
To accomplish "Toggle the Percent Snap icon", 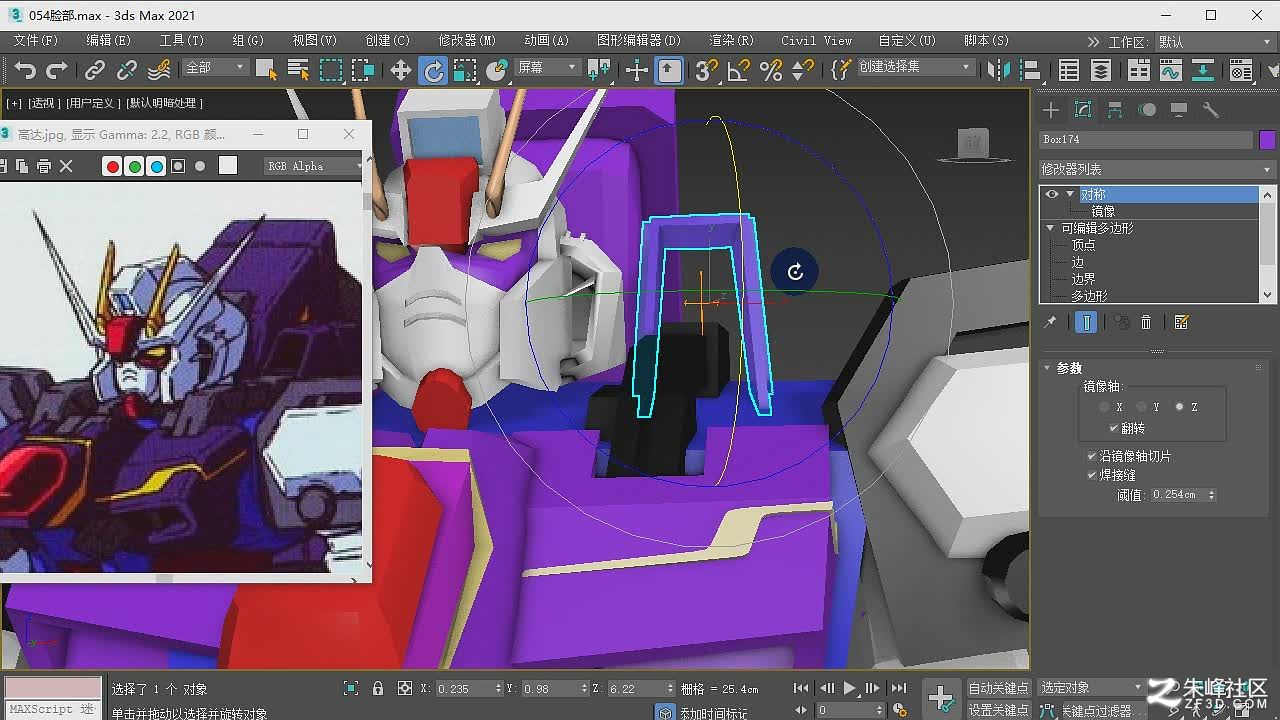I will (x=771, y=69).
